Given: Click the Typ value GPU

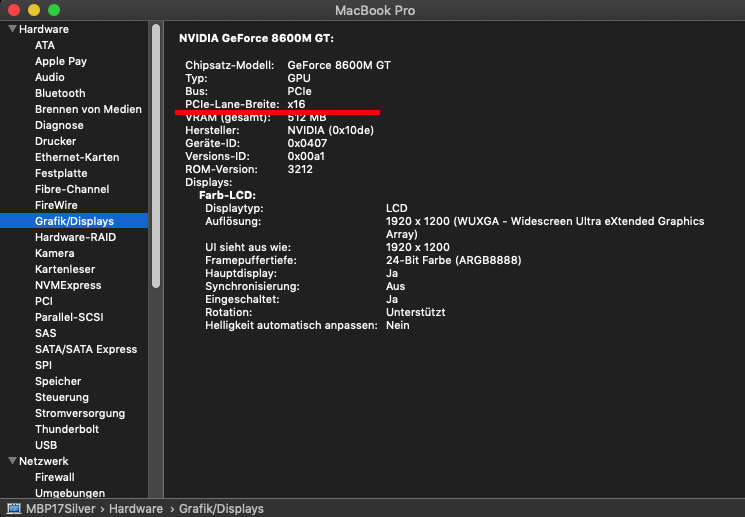Looking at the screenshot, I should pyautogui.click(x=299, y=78).
